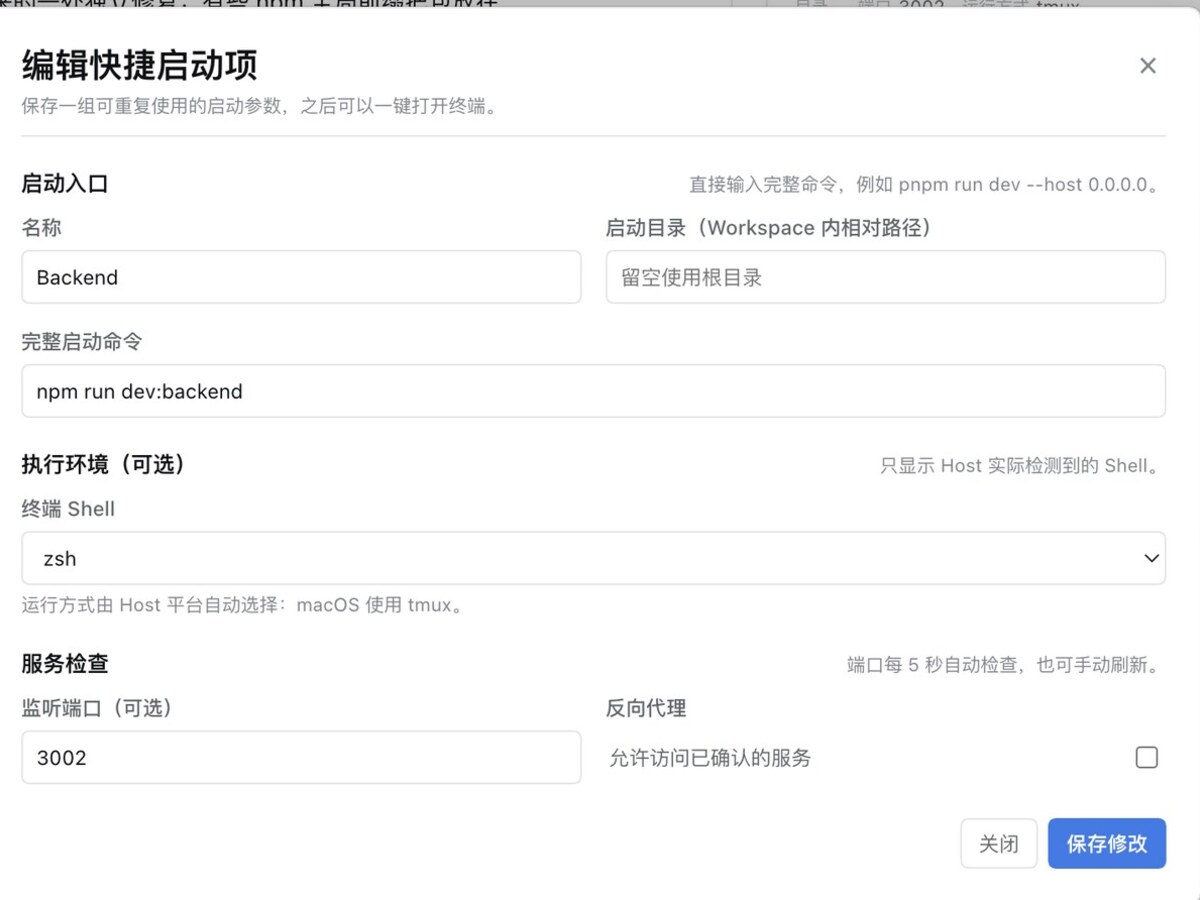This screenshot has height=900, width=1200.
Task: Close the 编辑快捷启动项 dialog with X
Action: 1147,66
